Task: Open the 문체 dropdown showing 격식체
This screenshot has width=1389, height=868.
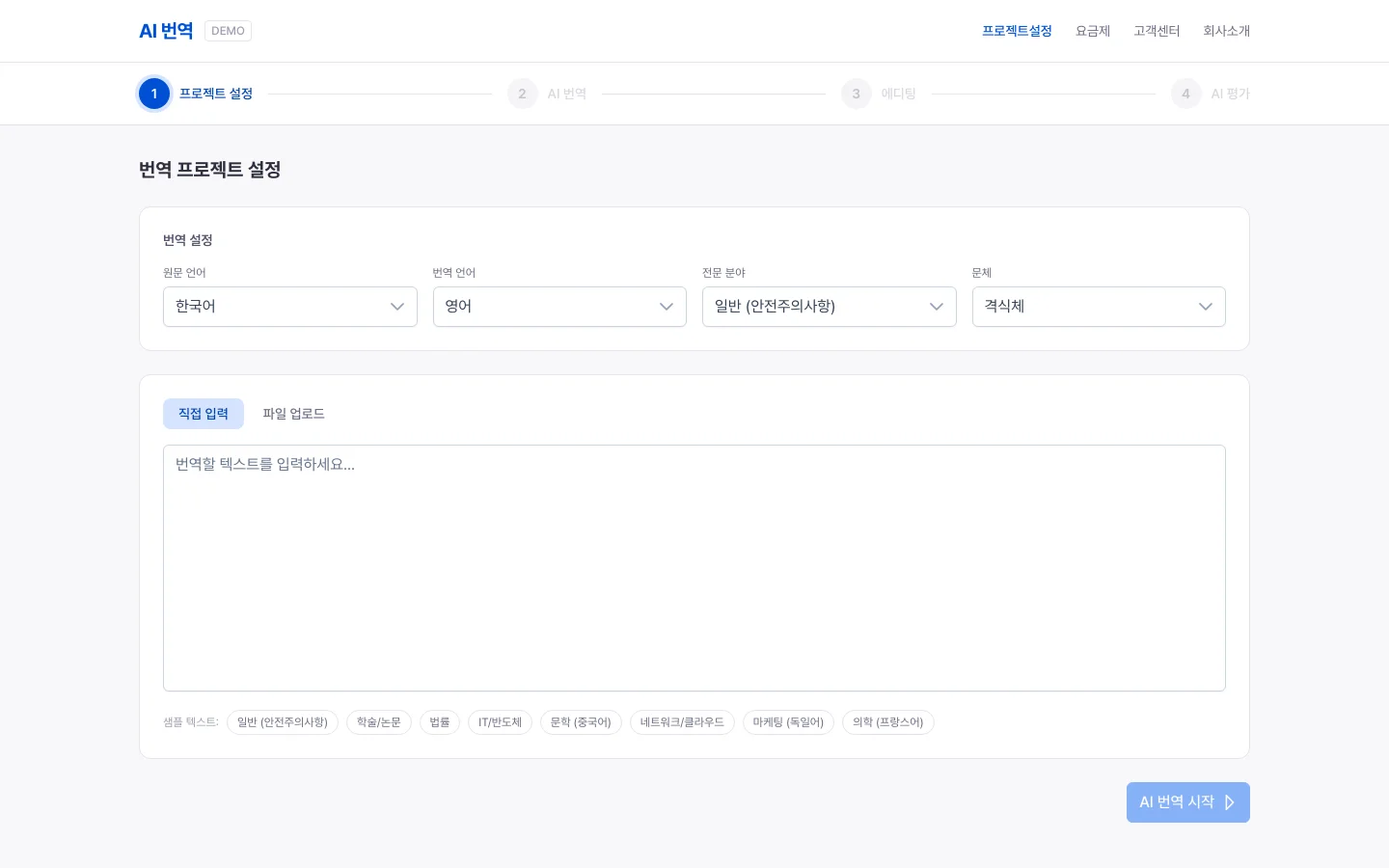Action: coord(1099,306)
